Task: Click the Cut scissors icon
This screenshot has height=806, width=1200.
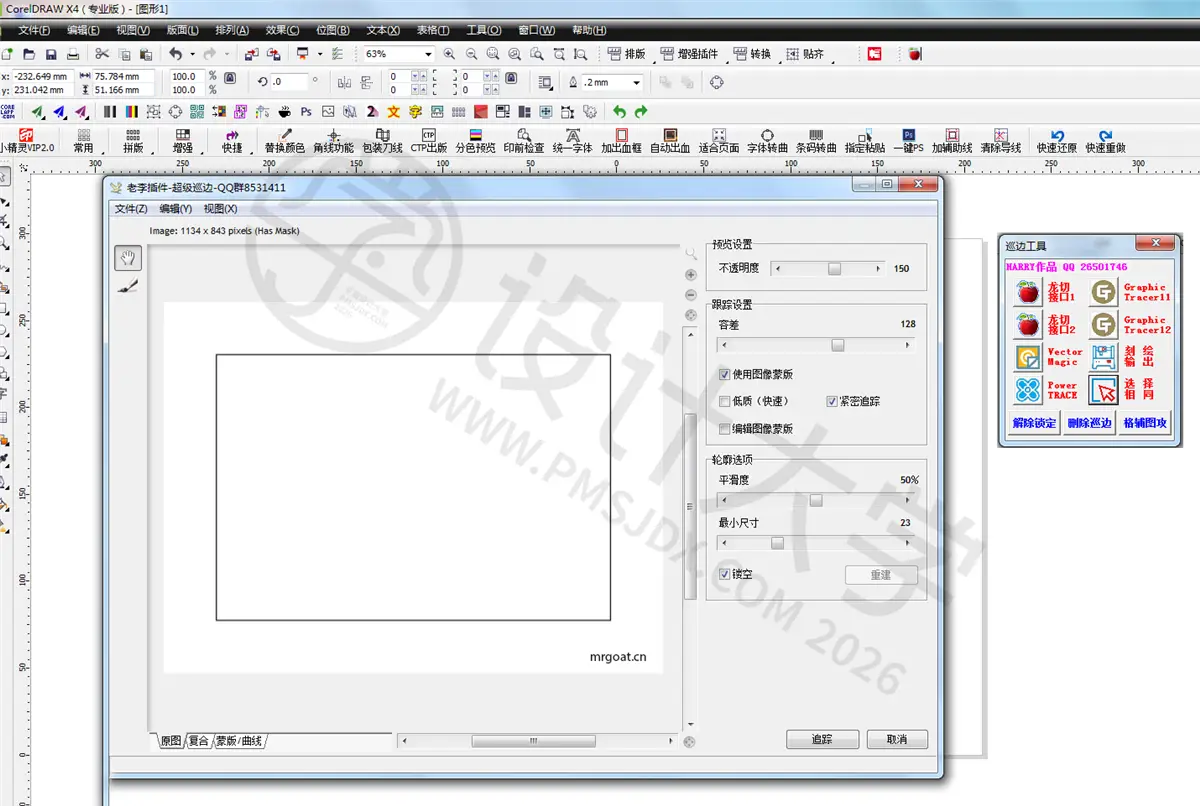Action: coord(102,54)
